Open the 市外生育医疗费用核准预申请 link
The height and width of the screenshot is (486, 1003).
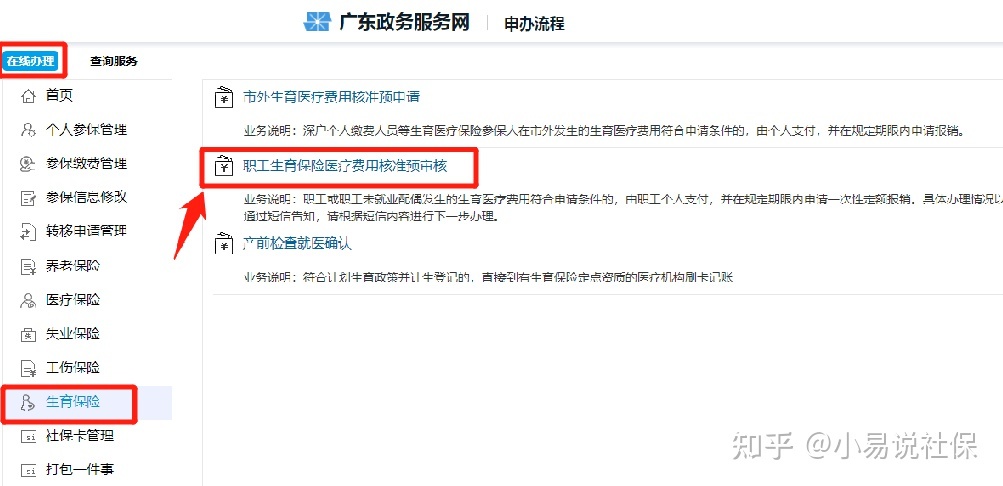point(331,97)
